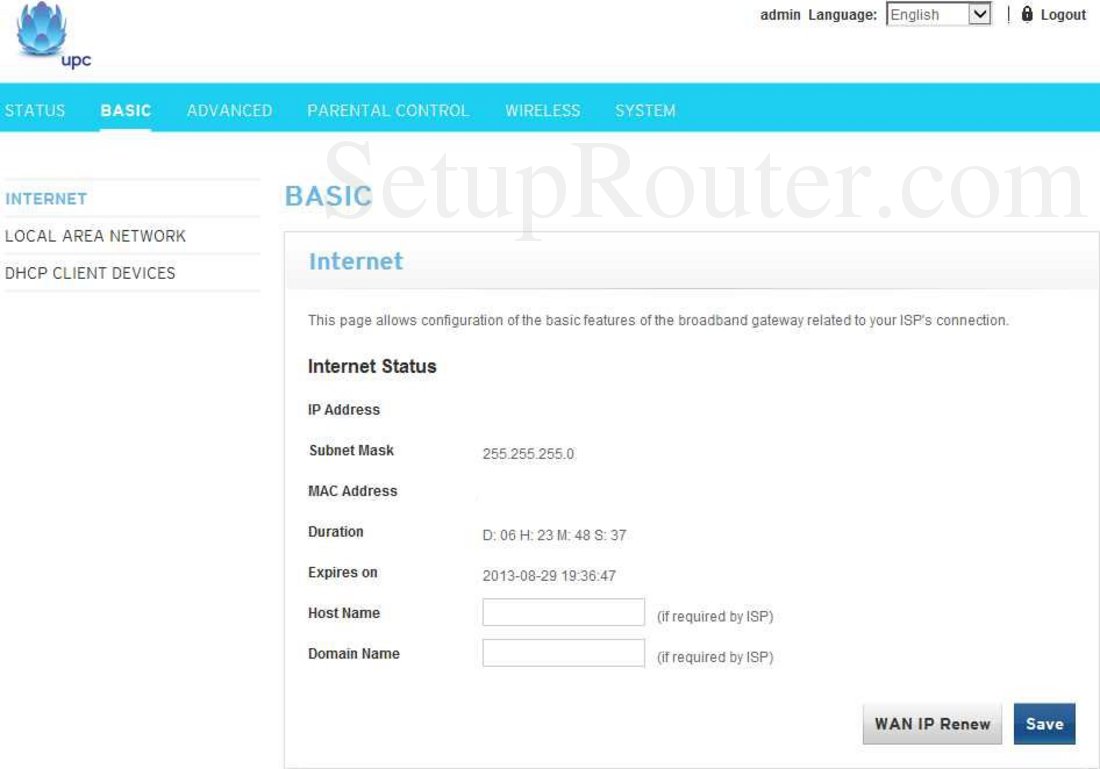The image size is (1100, 769).
Task: Click the Host Name input field
Action: [x=563, y=613]
